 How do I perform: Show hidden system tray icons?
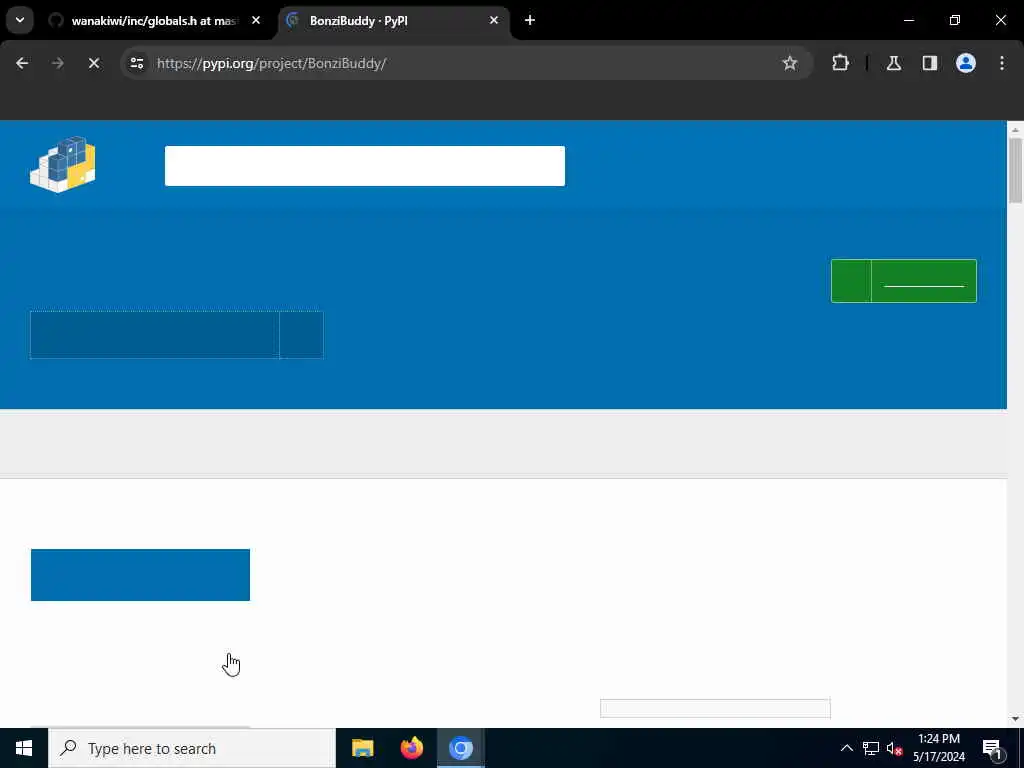coord(846,748)
